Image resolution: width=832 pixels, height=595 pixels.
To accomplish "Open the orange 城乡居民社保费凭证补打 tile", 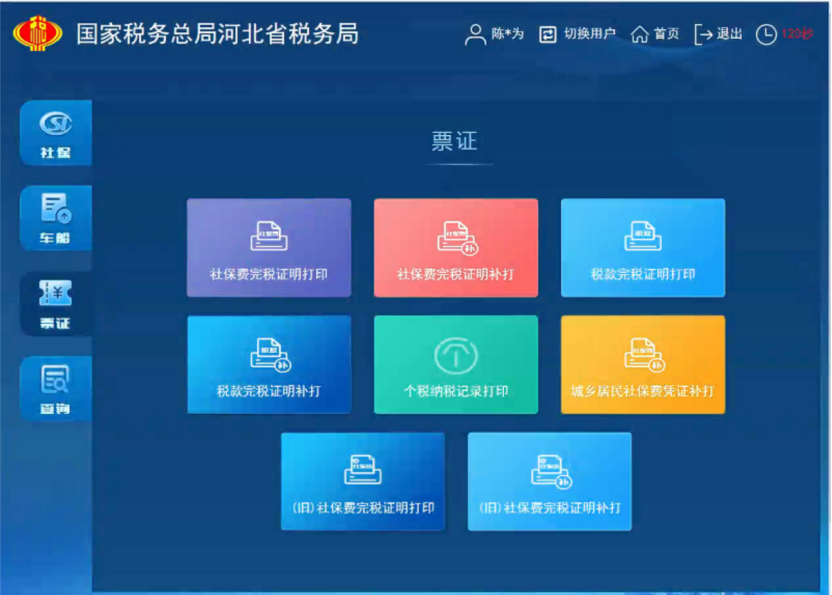I will [x=642, y=364].
